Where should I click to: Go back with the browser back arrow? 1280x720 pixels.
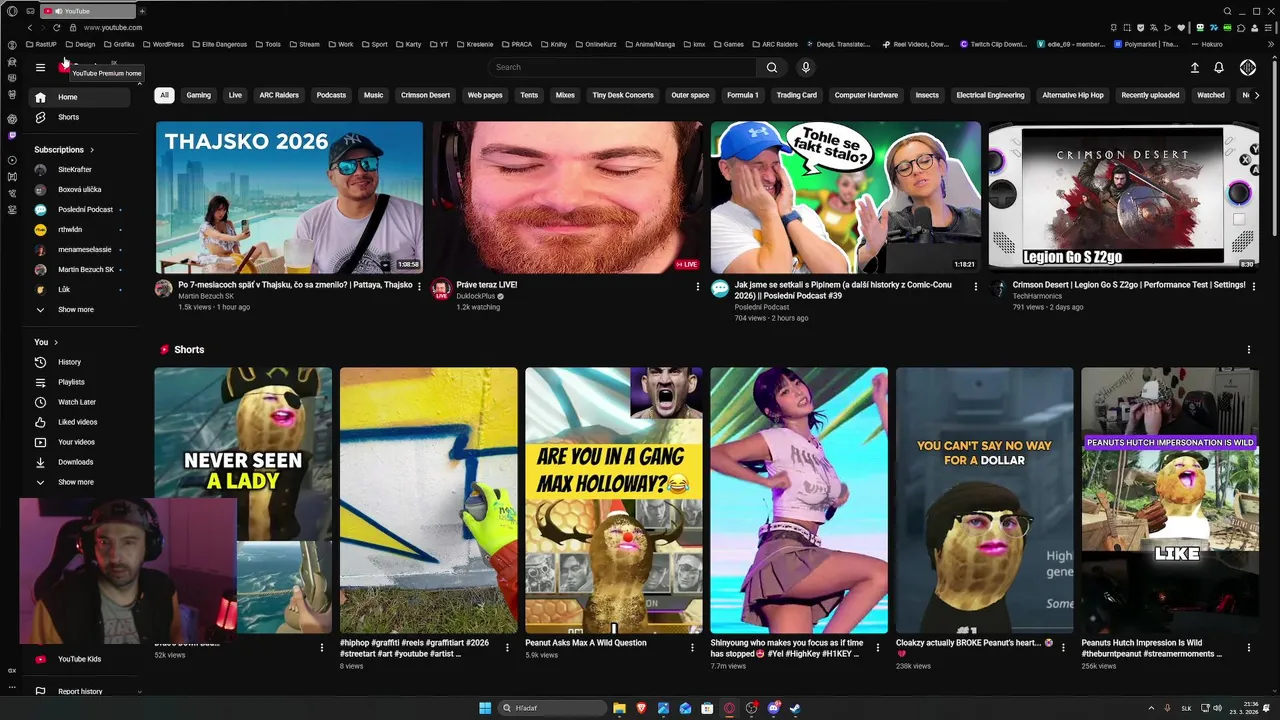click(29, 27)
